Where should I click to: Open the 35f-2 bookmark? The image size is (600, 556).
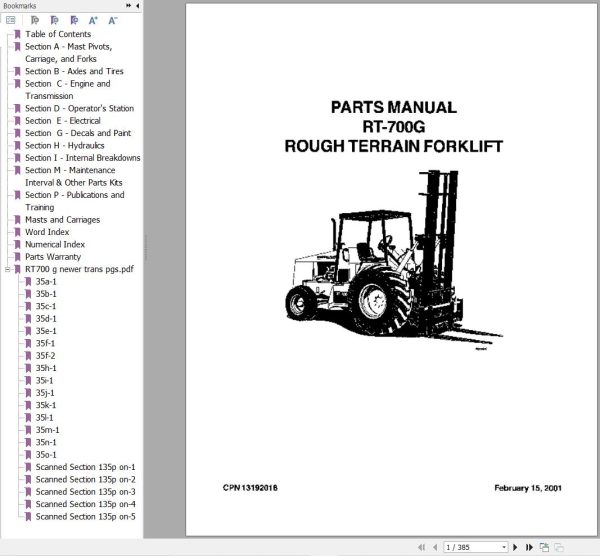coord(46,355)
